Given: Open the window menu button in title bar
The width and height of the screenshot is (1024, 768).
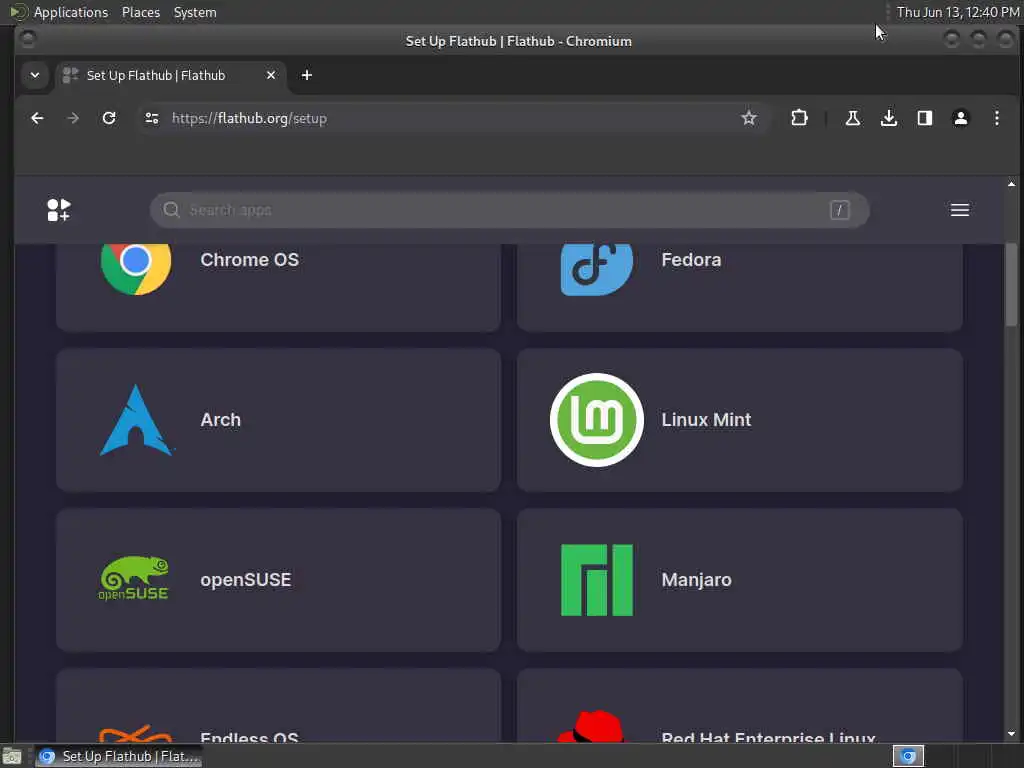Looking at the screenshot, I should click(x=27, y=40).
